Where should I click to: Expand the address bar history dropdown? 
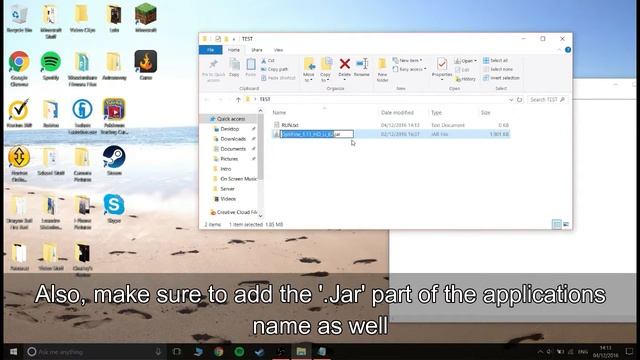pyautogui.click(x=511, y=100)
